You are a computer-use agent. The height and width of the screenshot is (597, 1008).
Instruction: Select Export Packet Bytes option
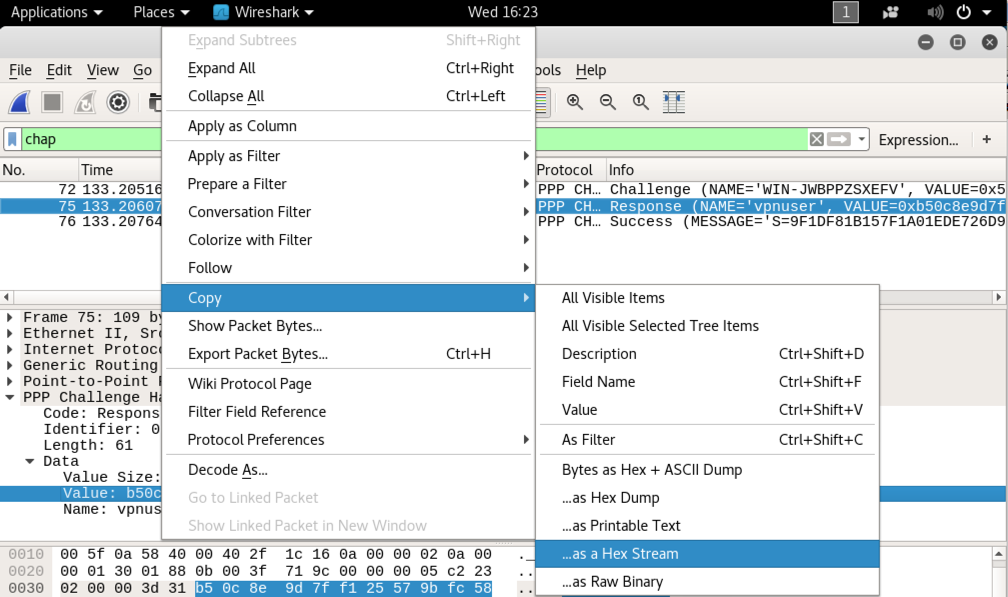pyautogui.click(x=349, y=354)
